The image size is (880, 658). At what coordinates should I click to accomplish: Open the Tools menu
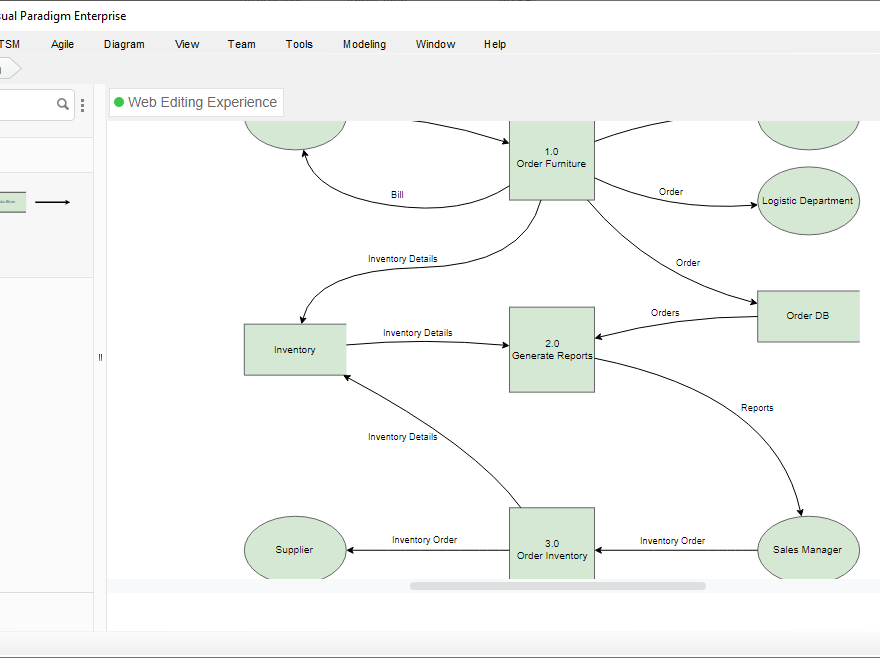[299, 44]
